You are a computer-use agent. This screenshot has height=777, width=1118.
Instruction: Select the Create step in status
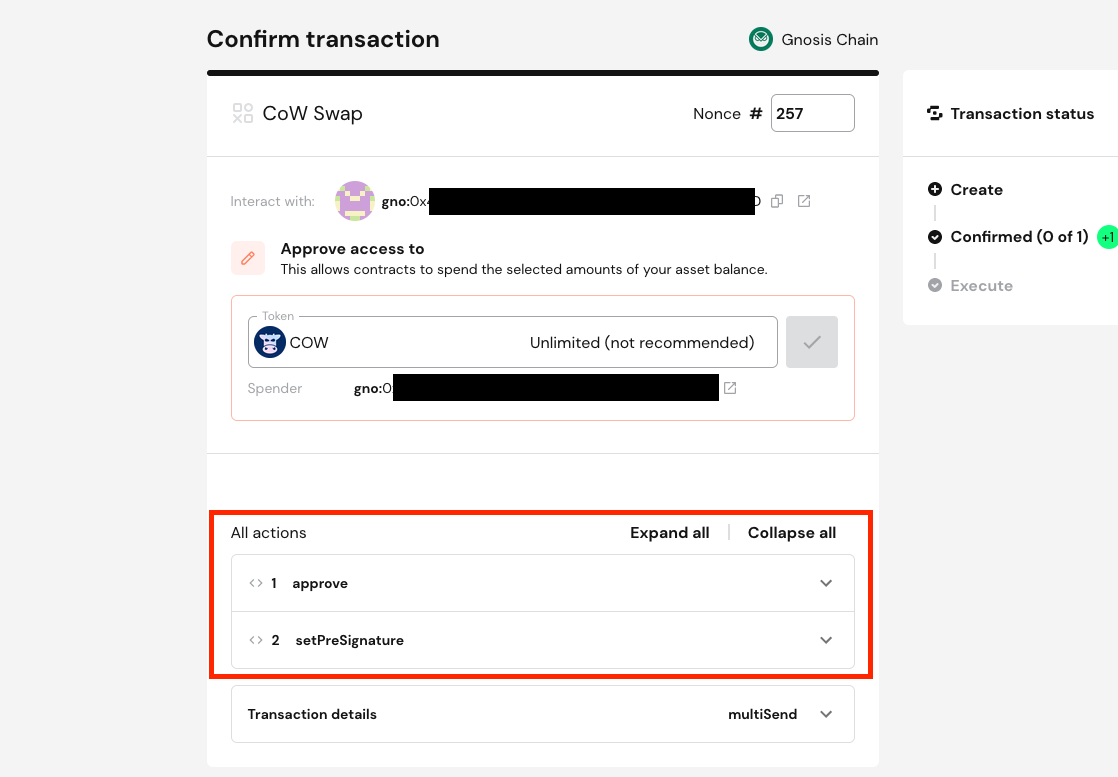point(976,190)
